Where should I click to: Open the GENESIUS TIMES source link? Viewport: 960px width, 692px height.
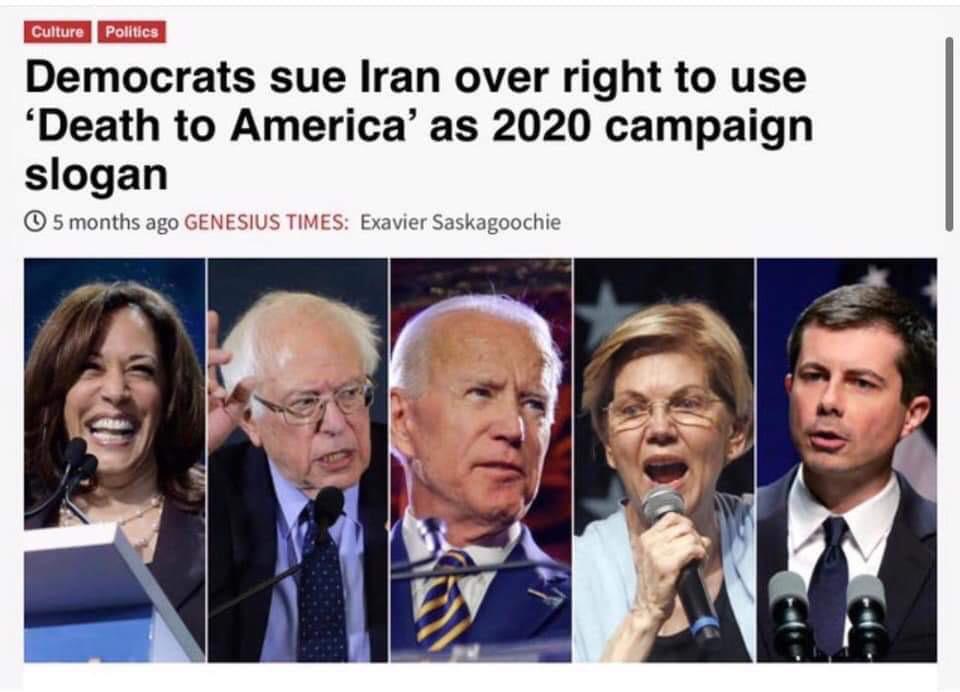point(266,222)
